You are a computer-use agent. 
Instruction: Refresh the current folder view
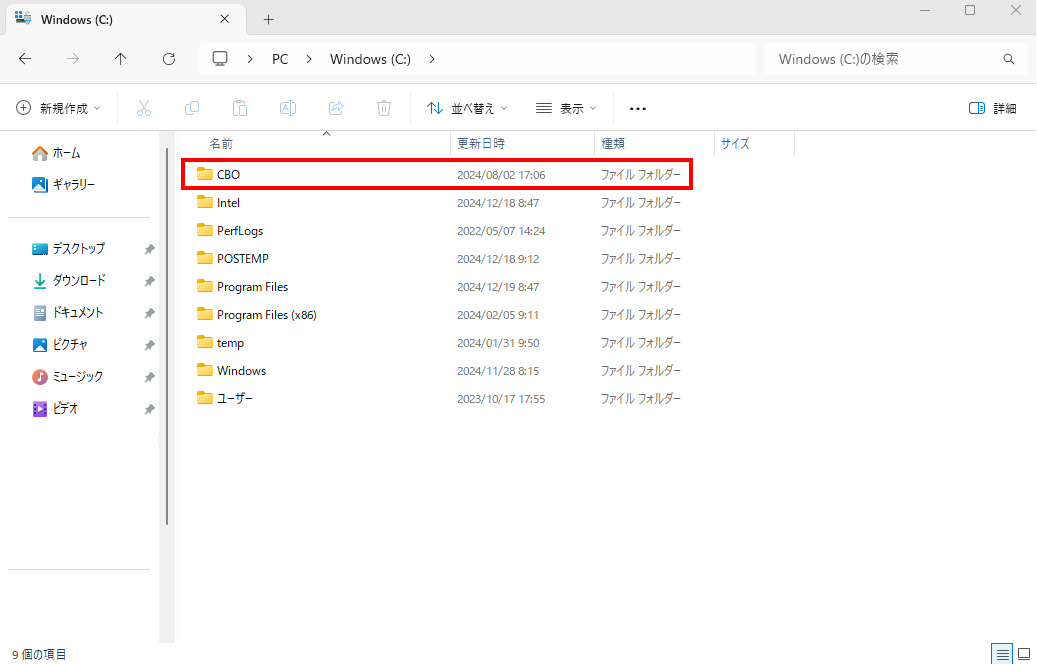(169, 59)
